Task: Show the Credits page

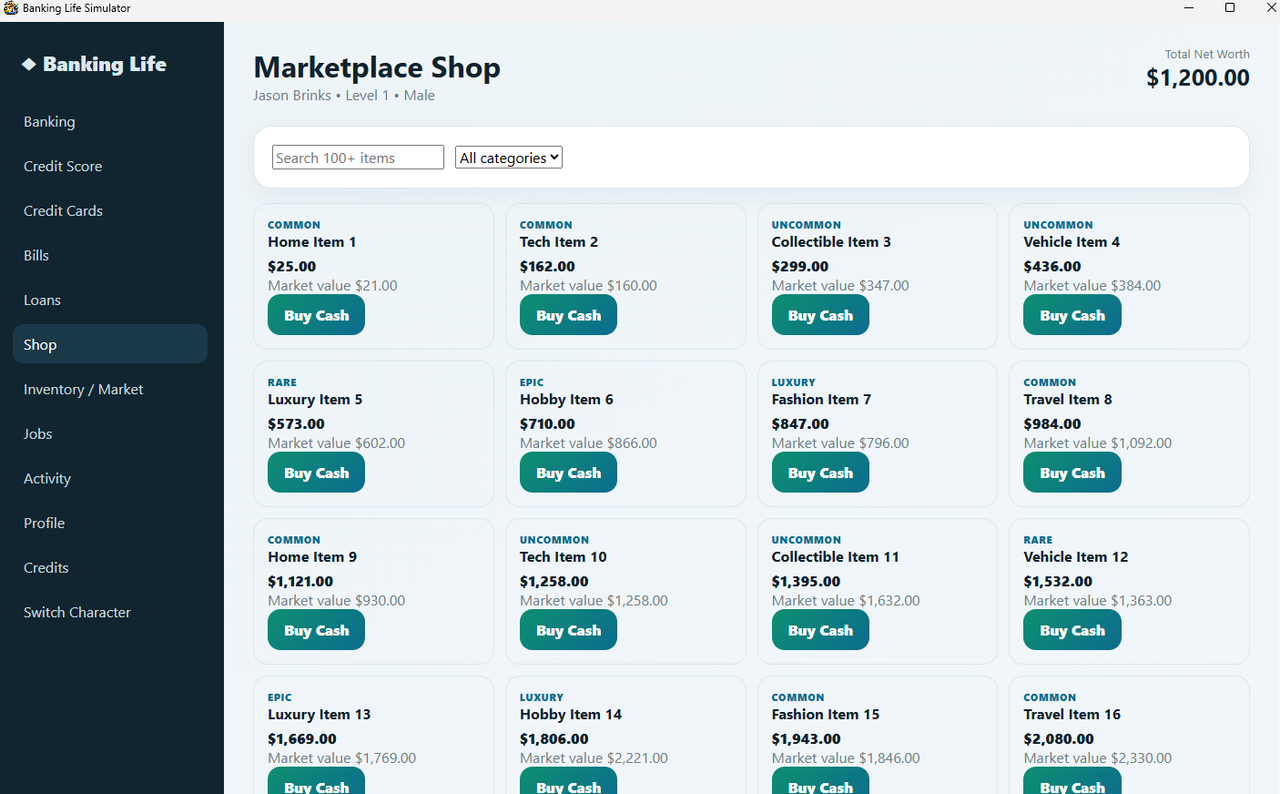Action: click(x=110, y=567)
